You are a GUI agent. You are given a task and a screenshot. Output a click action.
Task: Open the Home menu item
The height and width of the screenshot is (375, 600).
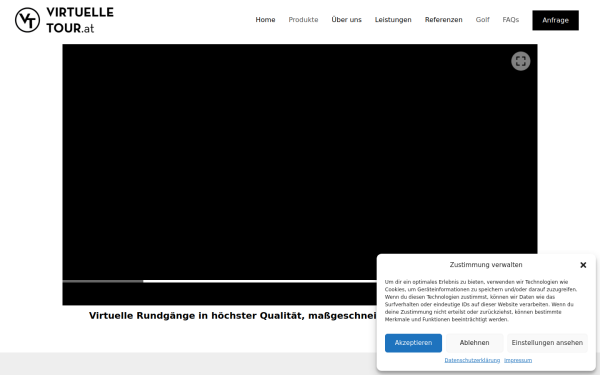[265, 20]
